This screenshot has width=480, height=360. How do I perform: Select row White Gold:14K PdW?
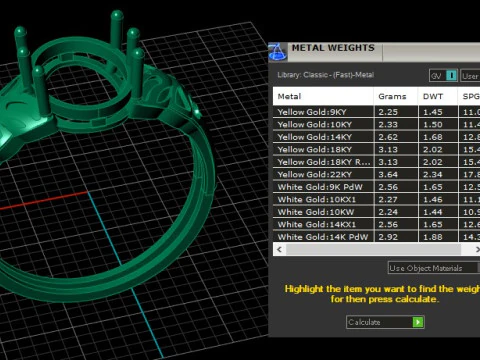(x=376, y=237)
